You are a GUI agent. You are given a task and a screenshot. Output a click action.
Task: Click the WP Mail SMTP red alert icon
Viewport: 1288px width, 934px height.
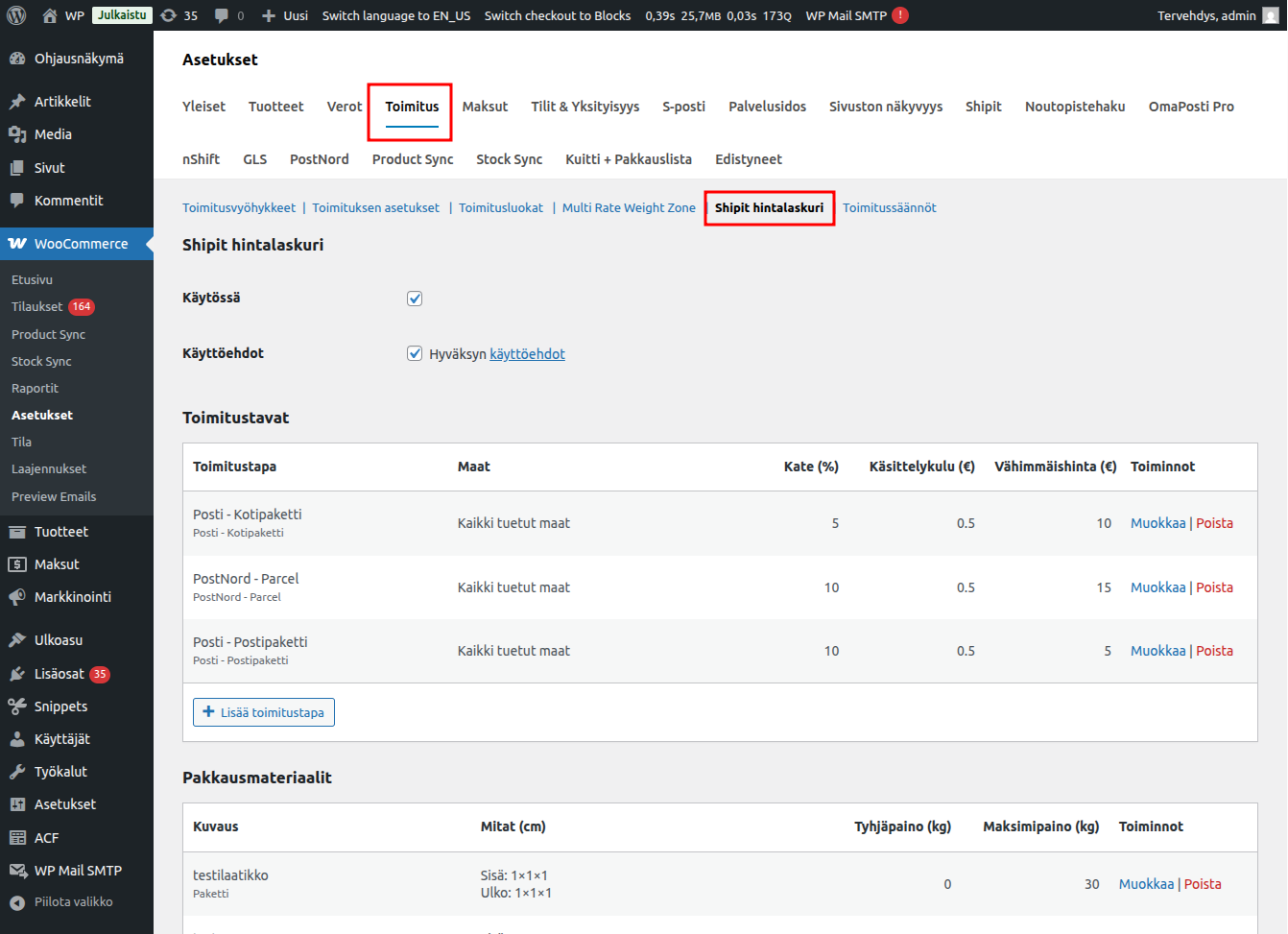point(900,15)
